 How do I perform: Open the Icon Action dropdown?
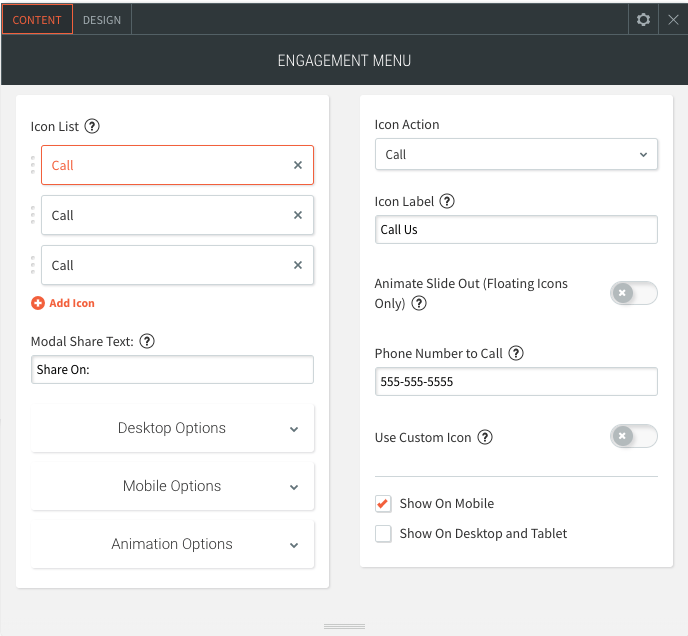coord(516,155)
